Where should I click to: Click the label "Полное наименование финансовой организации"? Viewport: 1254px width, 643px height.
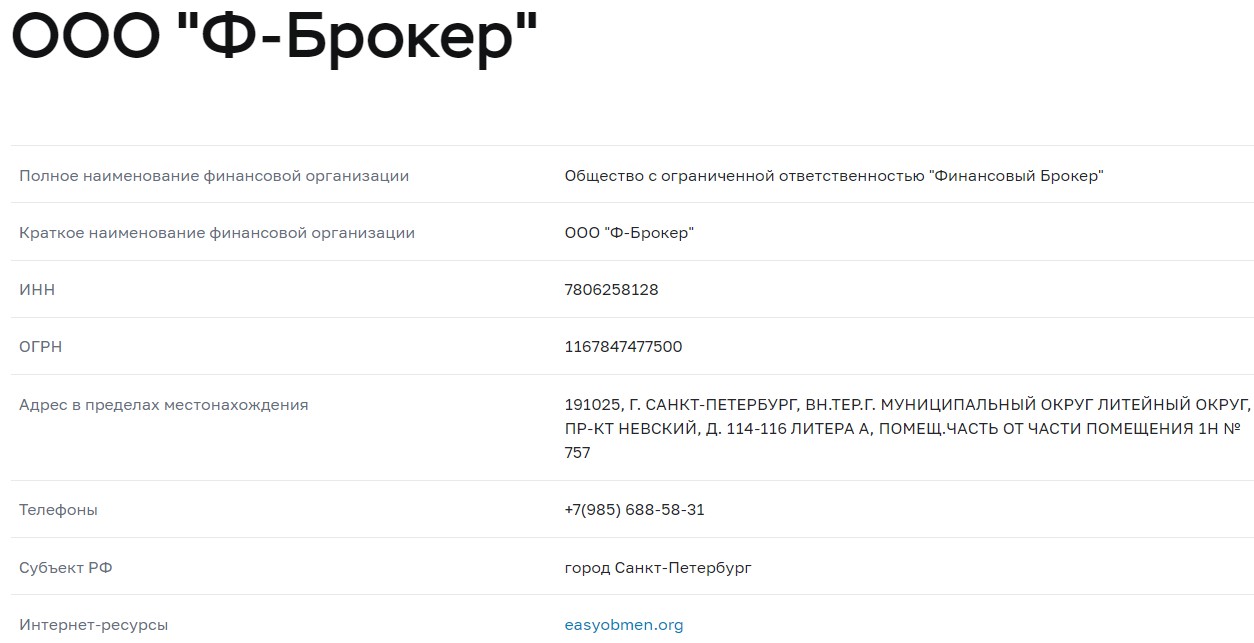tap(214, 176)
